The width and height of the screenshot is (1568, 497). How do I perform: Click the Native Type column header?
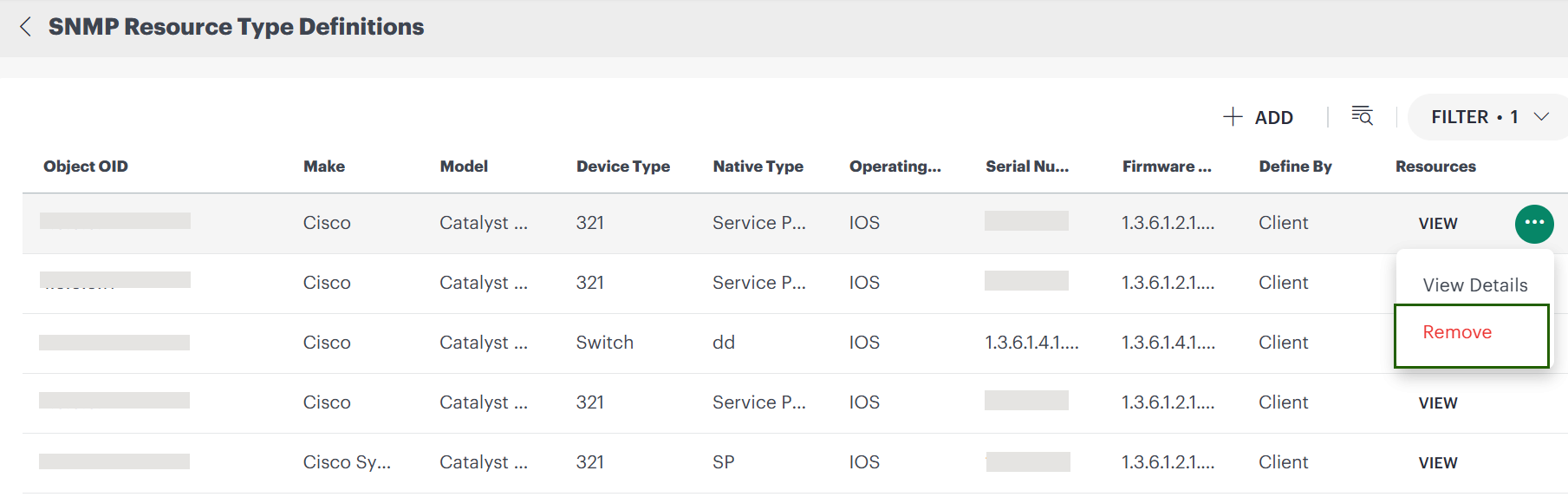(758, 167)
